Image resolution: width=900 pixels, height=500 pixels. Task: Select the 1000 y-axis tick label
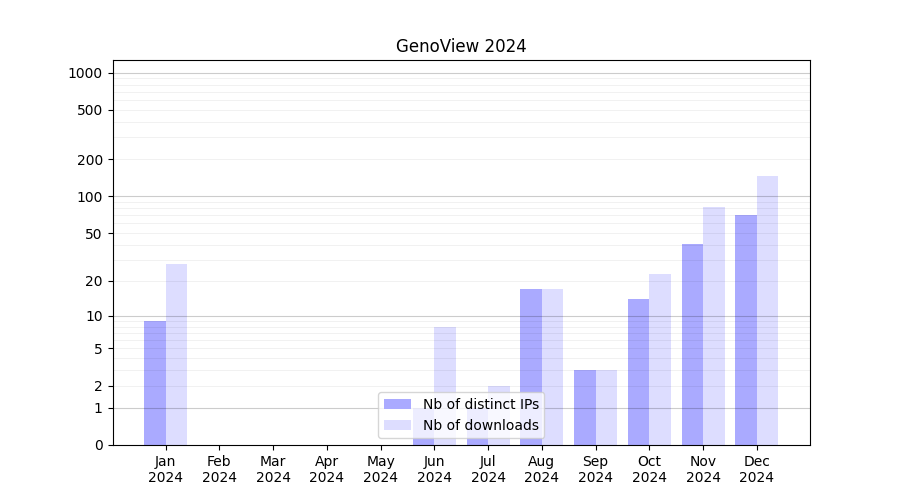pos(85,73)
